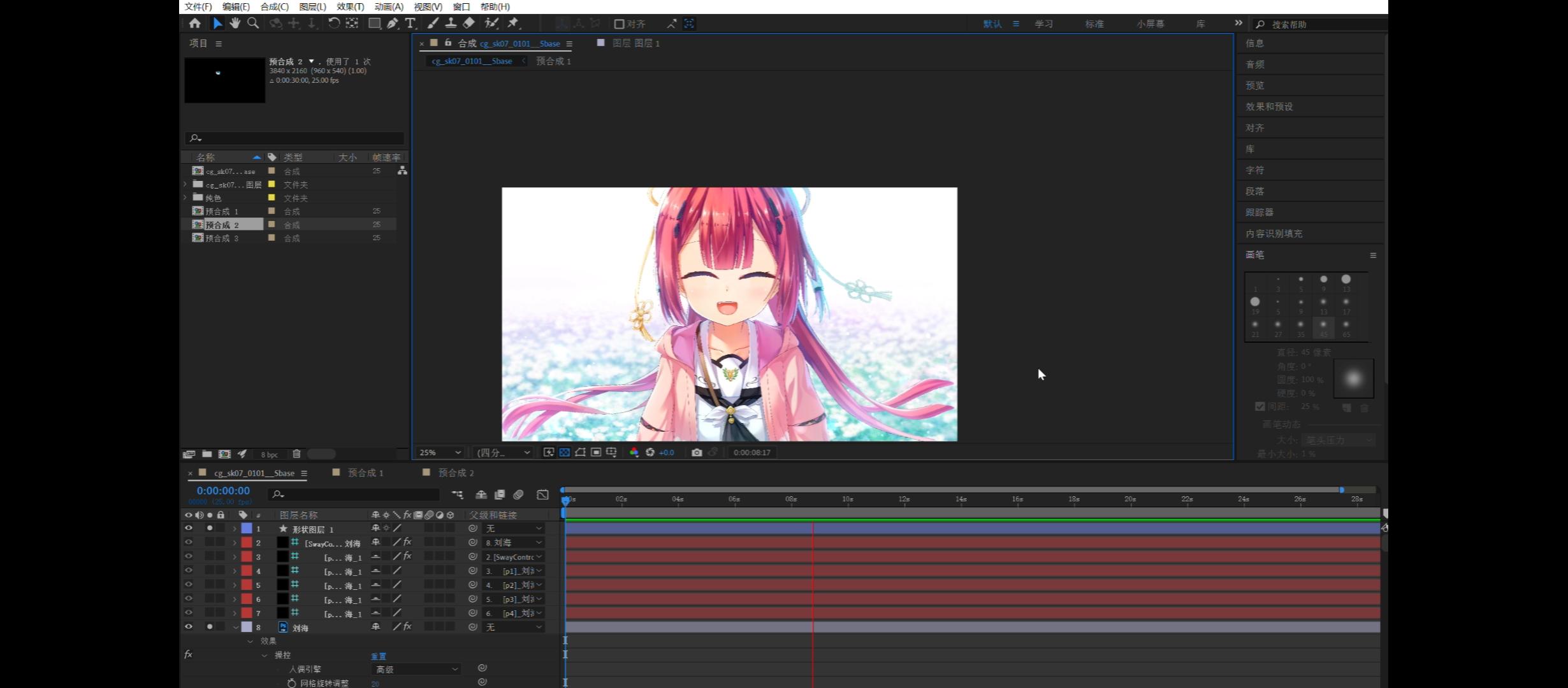1568x688 pixels.
Task: Toggle visibility eye of layer 5
Action: coord(188,584)
